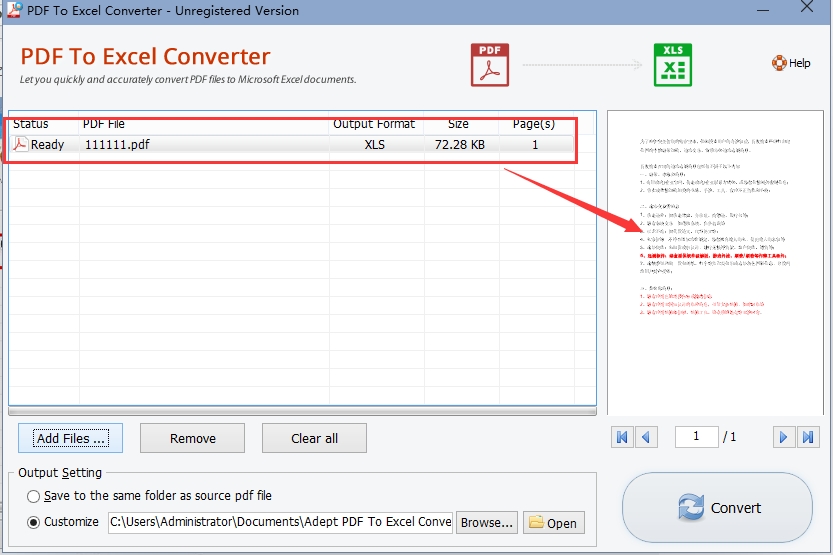Open Help via the lifebuoy icon
This screenshot has height=555, width=833.
(779, 63)
